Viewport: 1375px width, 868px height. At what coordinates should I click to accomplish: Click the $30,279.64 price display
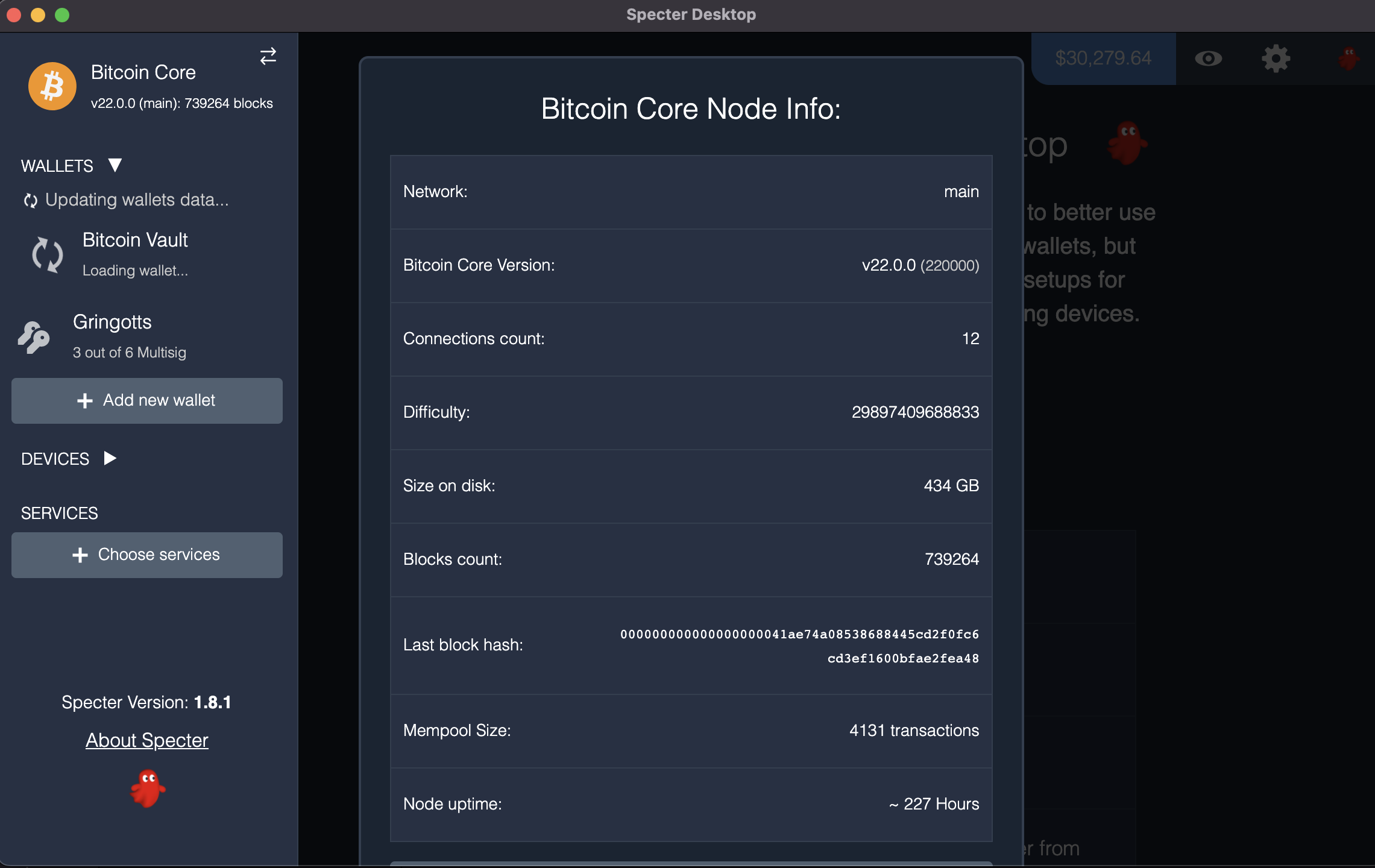[1103, 58]
